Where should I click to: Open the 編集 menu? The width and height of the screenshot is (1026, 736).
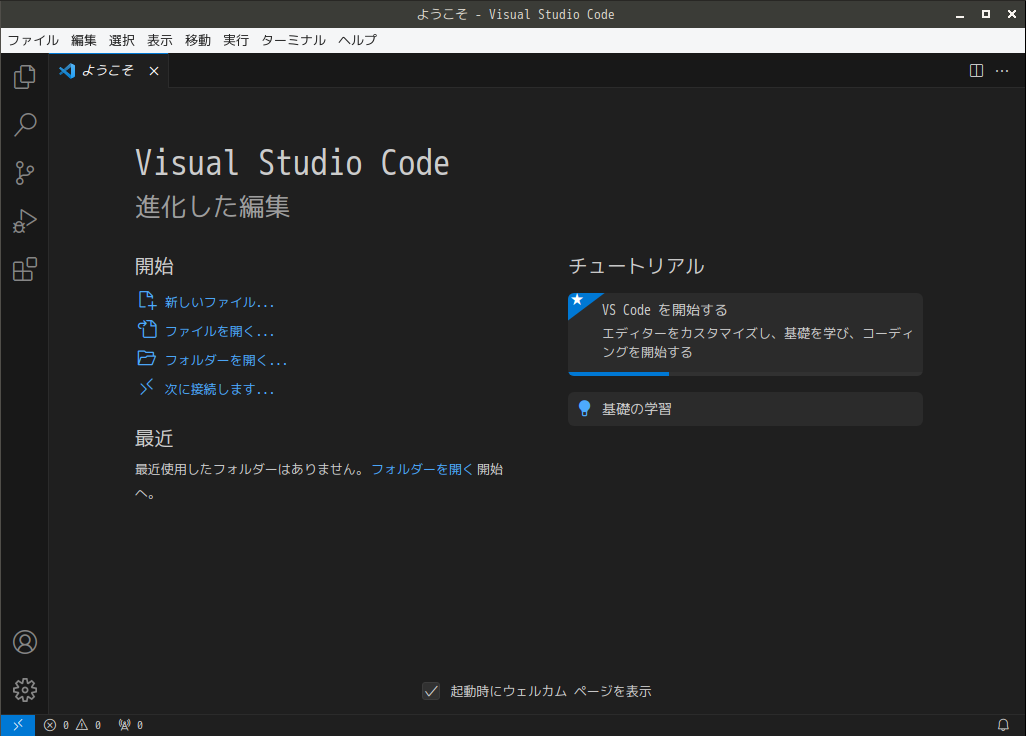click(84, 41)
